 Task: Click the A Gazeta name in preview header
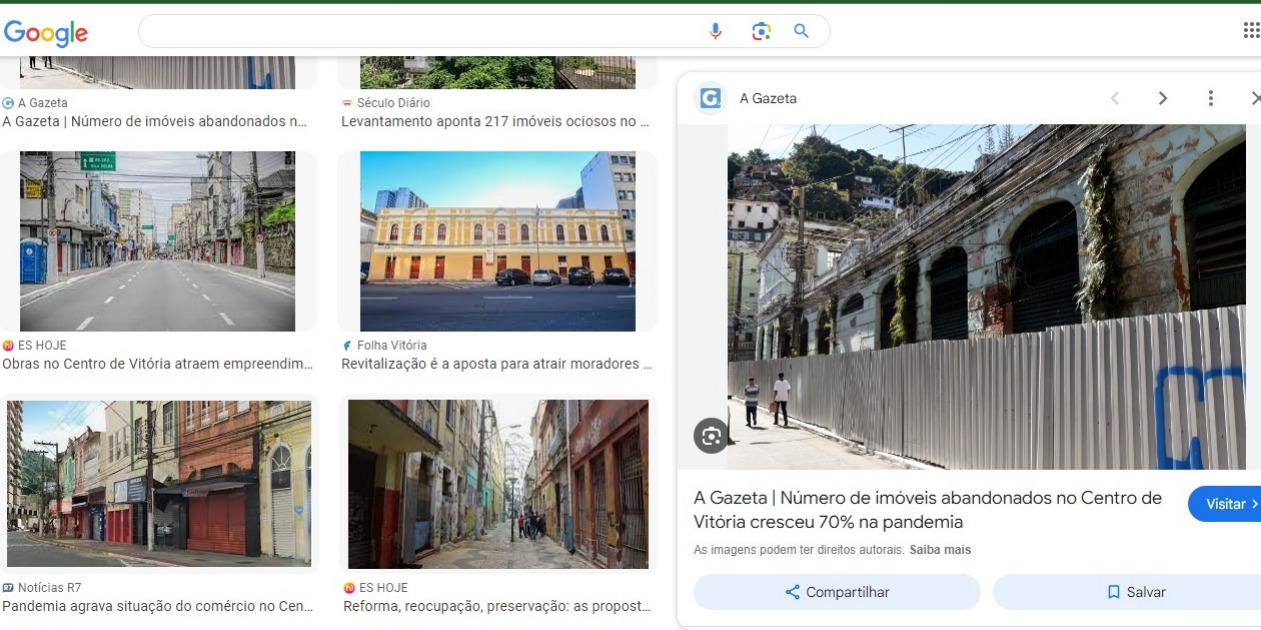[768, 98]
